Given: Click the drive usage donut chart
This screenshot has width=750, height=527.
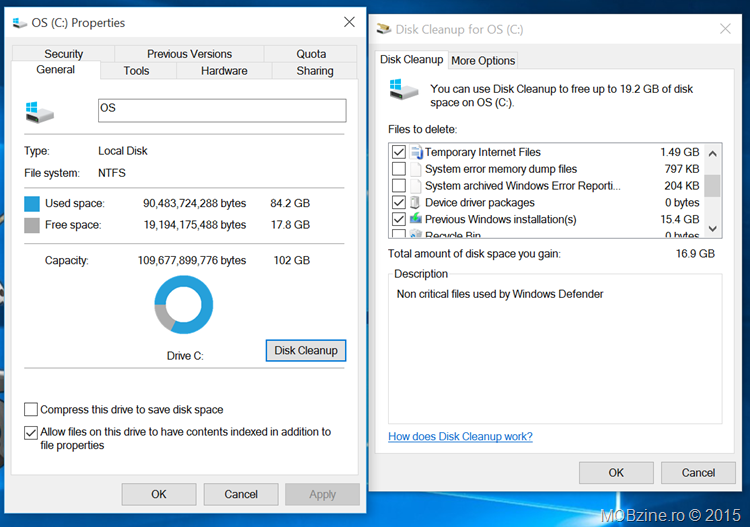Looking at the screenshot, I should pyautogui.click(x=184, y=305).
